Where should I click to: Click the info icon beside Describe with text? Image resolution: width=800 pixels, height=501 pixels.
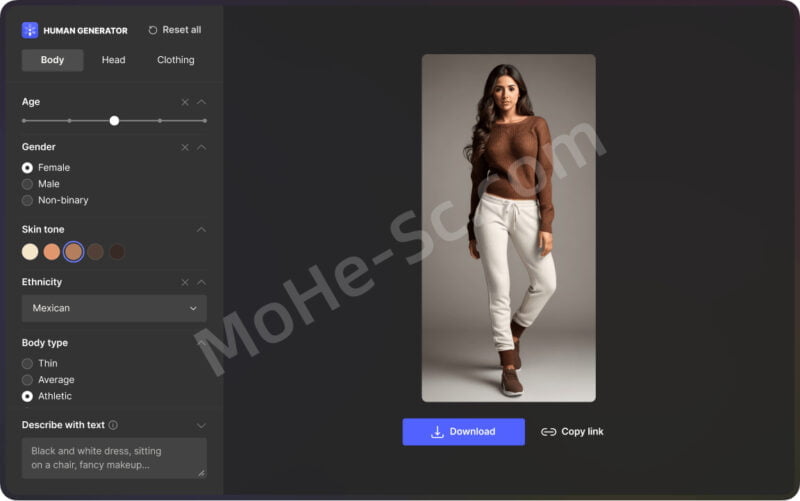[x=113, y=425]
